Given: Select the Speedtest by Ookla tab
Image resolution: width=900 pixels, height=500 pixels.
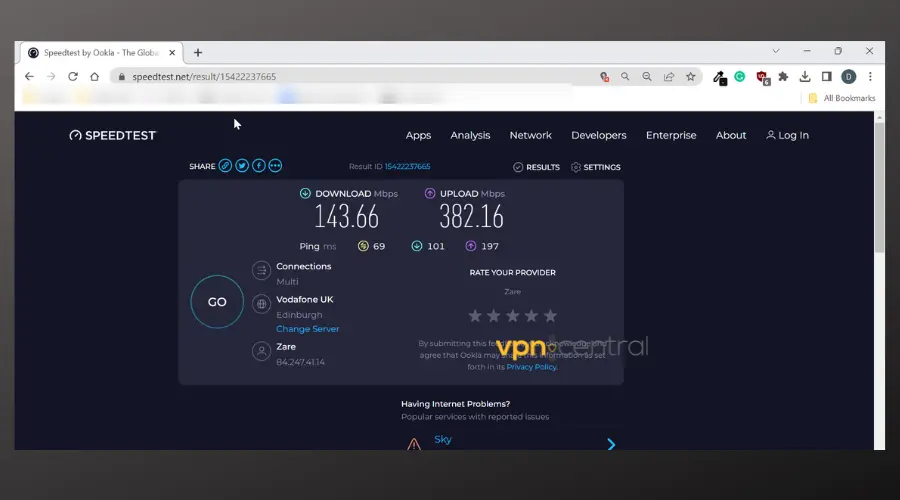Looking at the screenshot, I should tap(102, 53).
